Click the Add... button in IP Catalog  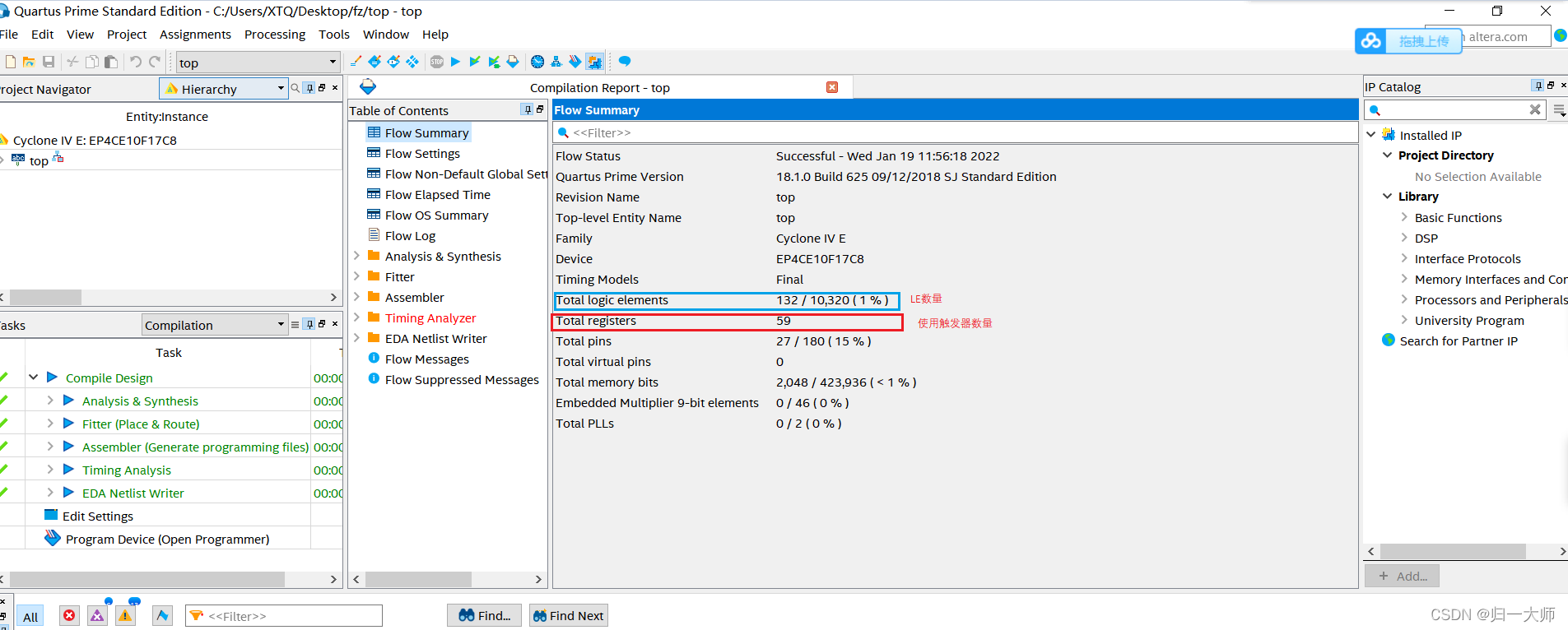(1403, 576)
